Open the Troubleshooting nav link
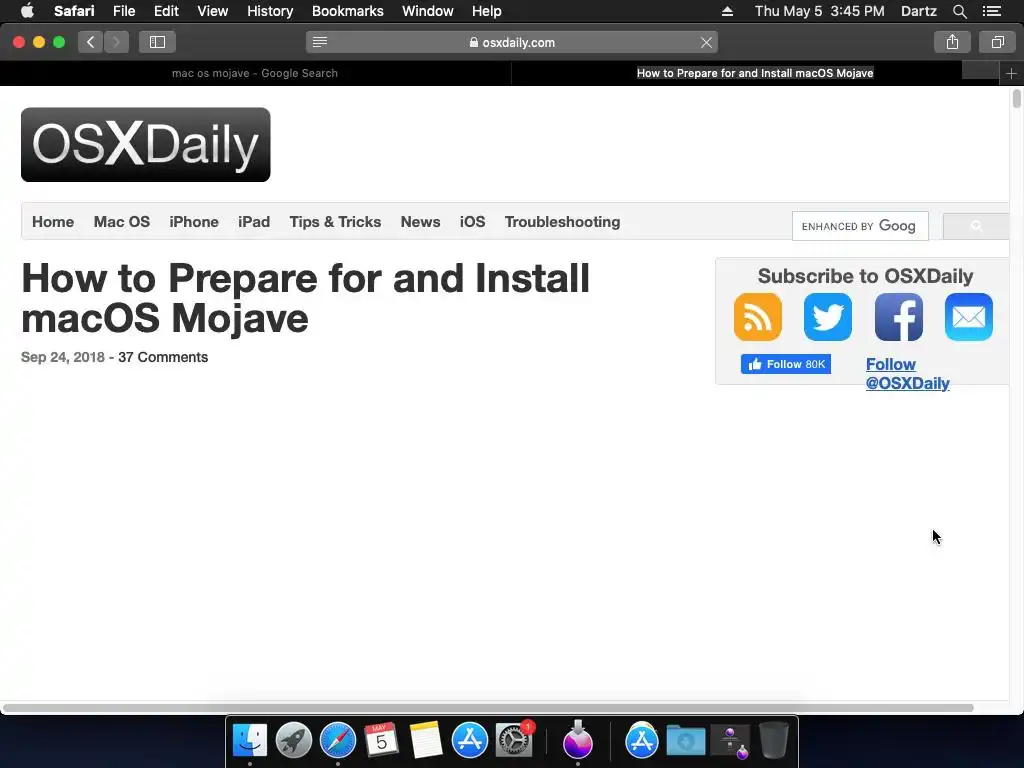Viewport: 1024px width, 768px height. click(x=562, y=222)
